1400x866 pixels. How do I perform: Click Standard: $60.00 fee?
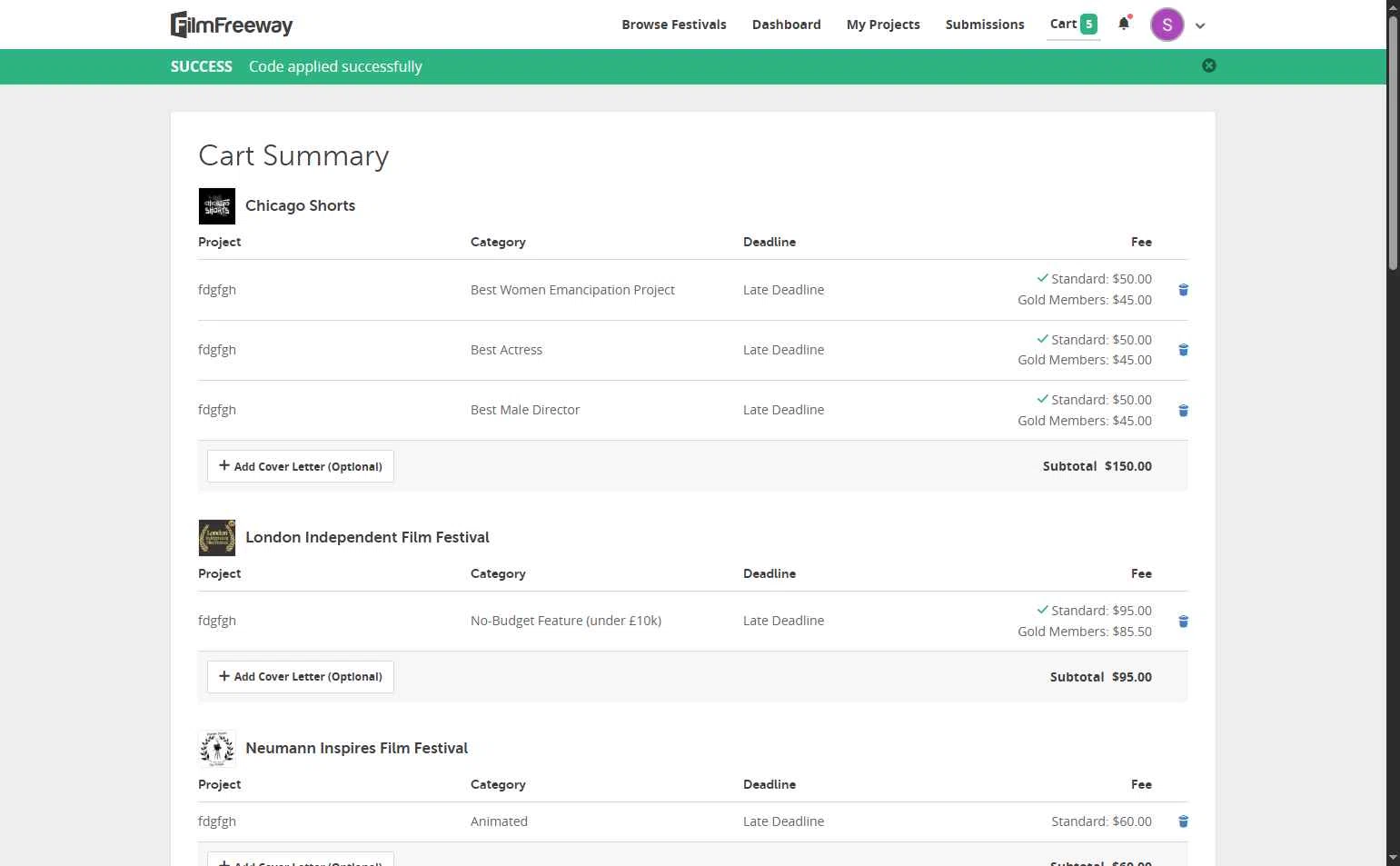point(1101,821)
